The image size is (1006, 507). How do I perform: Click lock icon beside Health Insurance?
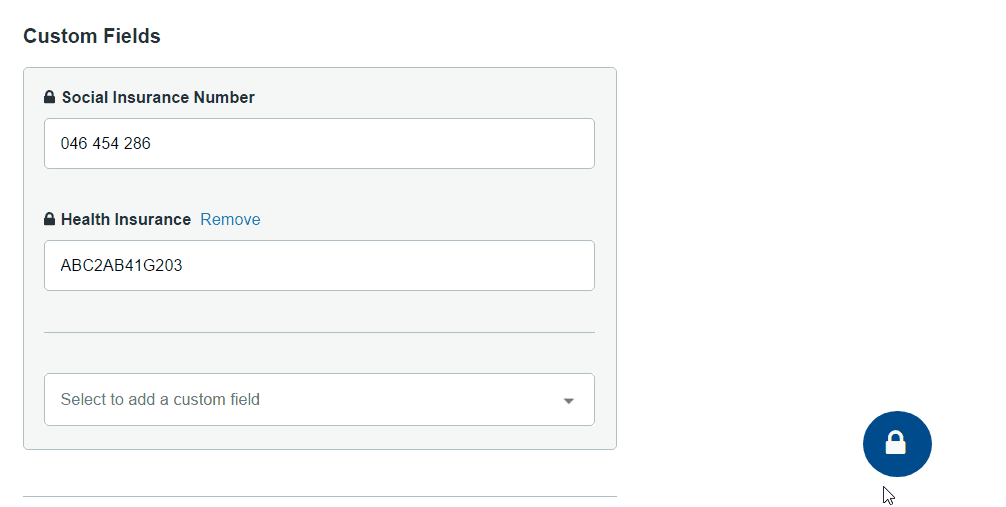click(x=49, y=219)
